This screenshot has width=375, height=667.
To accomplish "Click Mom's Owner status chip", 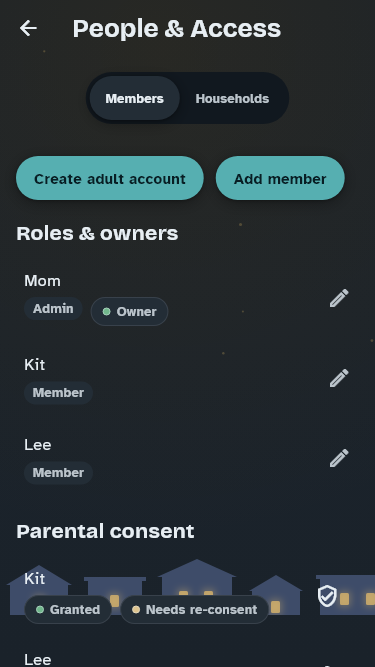I will (x=129, y=311).
